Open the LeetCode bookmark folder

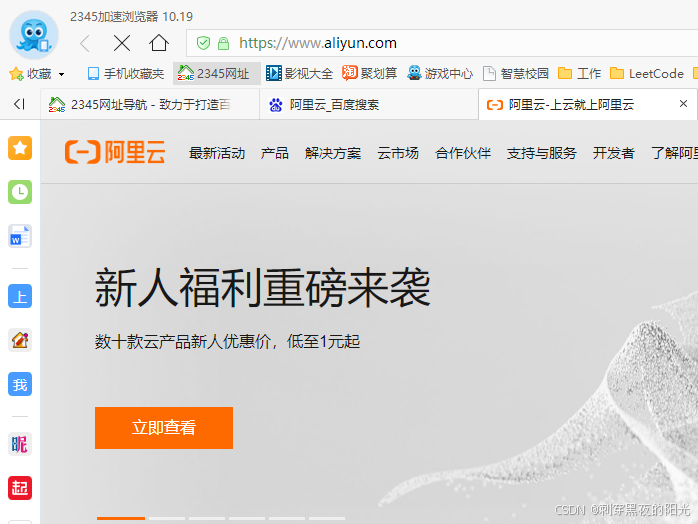click(646, 73)
